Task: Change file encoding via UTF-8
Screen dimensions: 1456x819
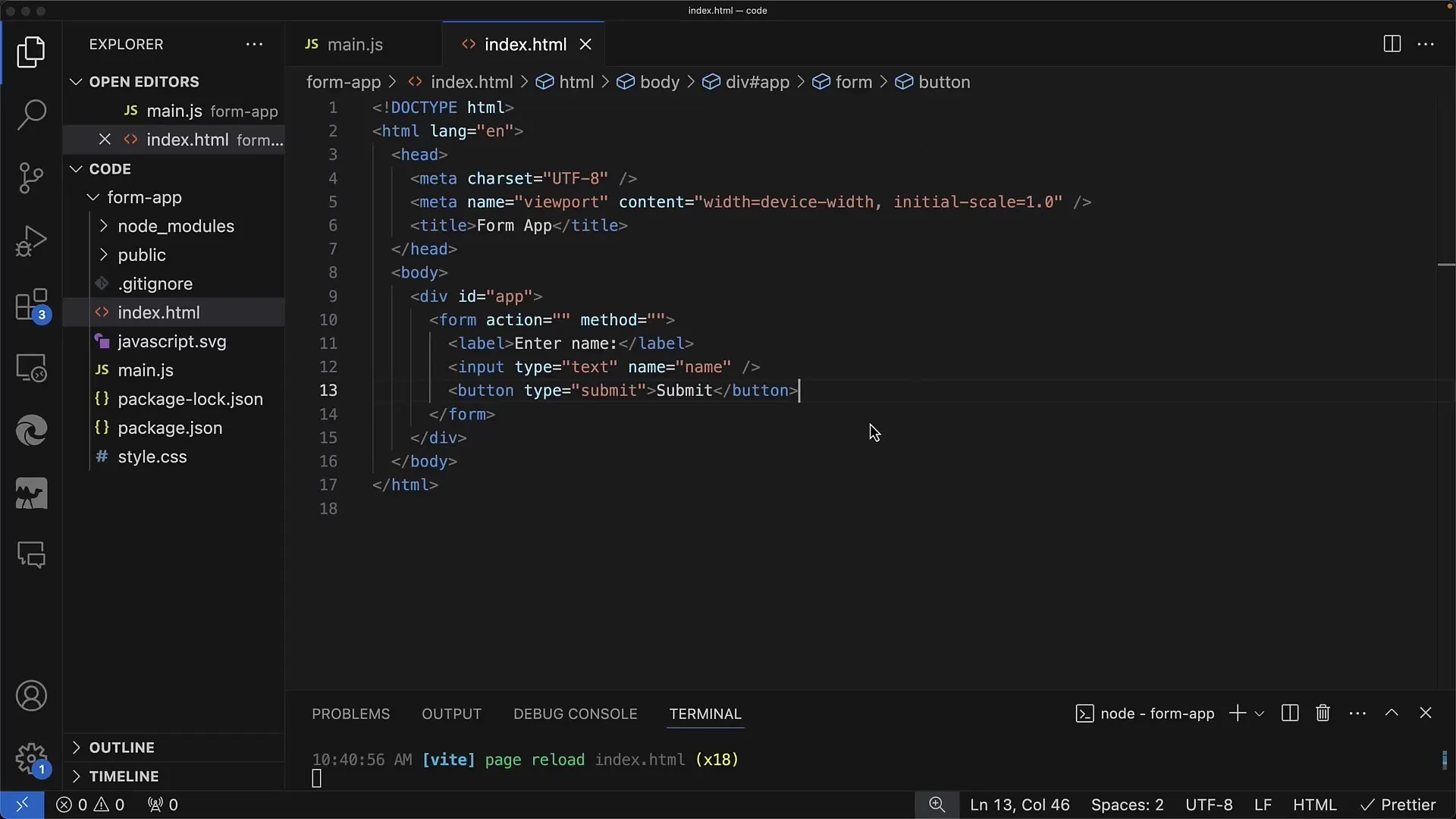Action: (x=1209, y=805)
